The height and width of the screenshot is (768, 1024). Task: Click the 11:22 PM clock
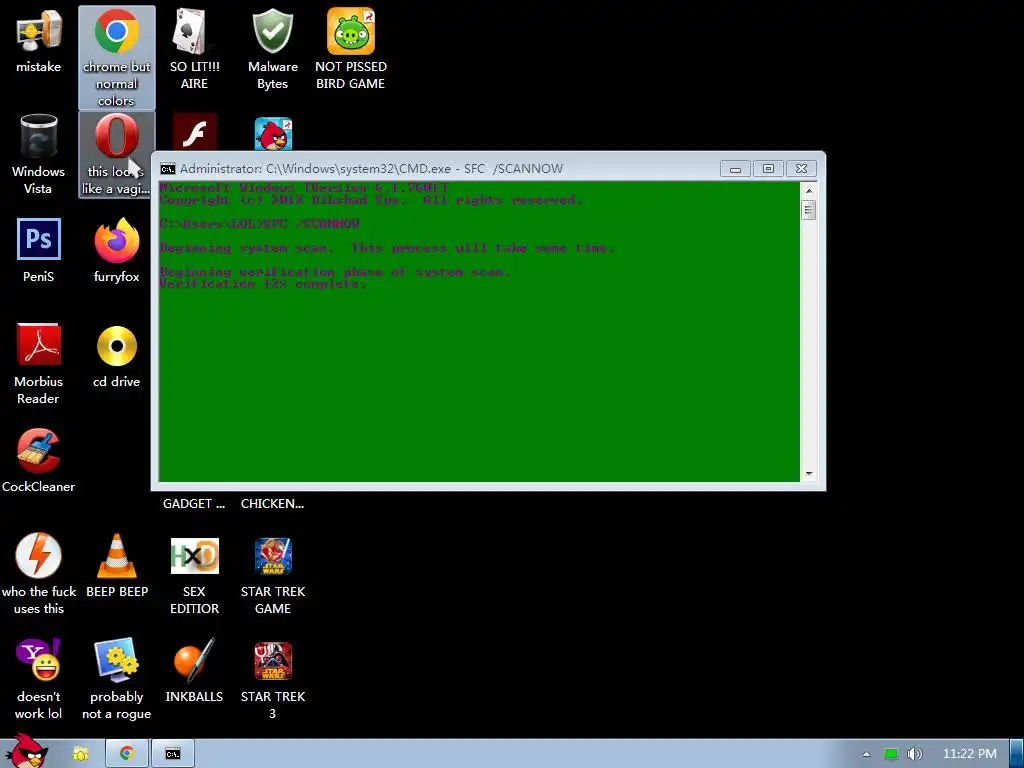970,754
